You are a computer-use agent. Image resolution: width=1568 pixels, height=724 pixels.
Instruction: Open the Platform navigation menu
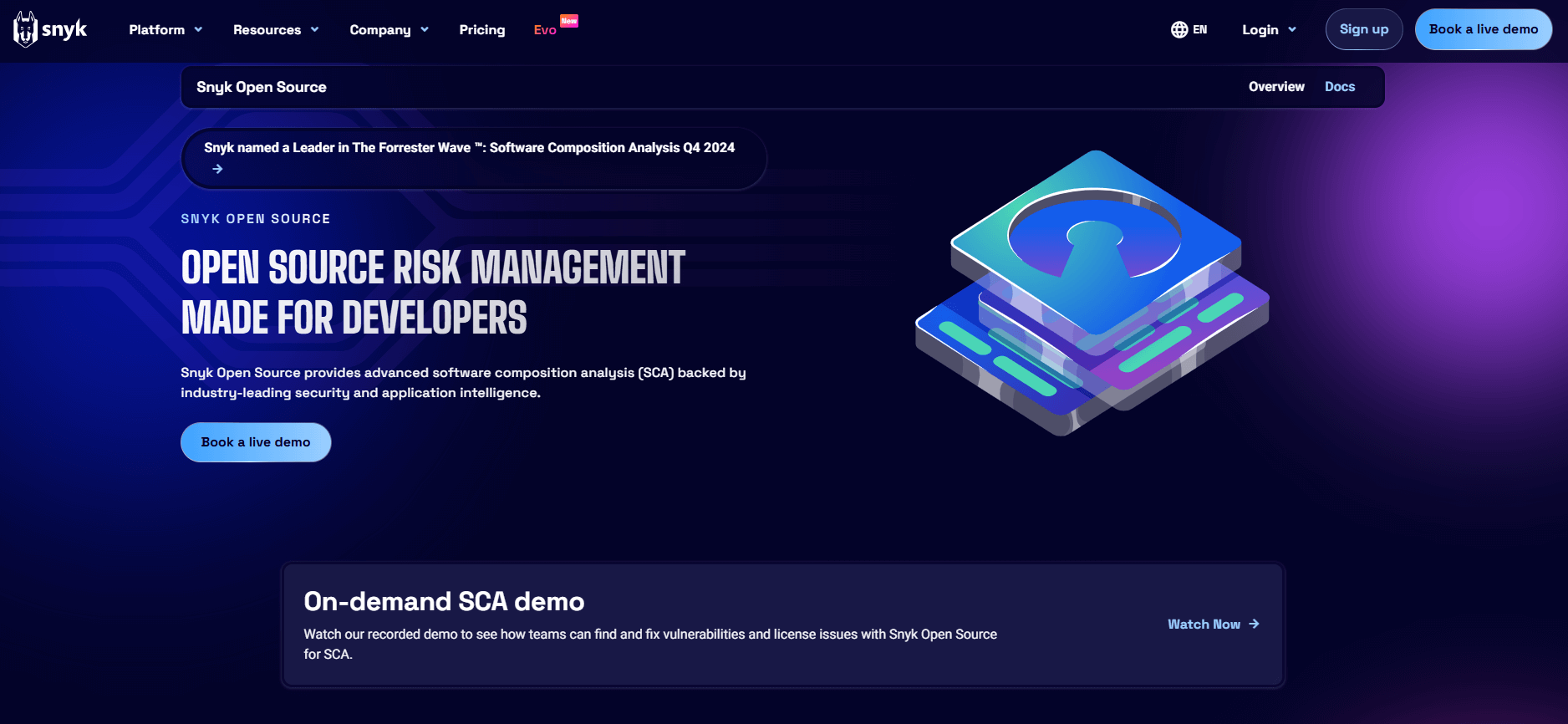165,30
